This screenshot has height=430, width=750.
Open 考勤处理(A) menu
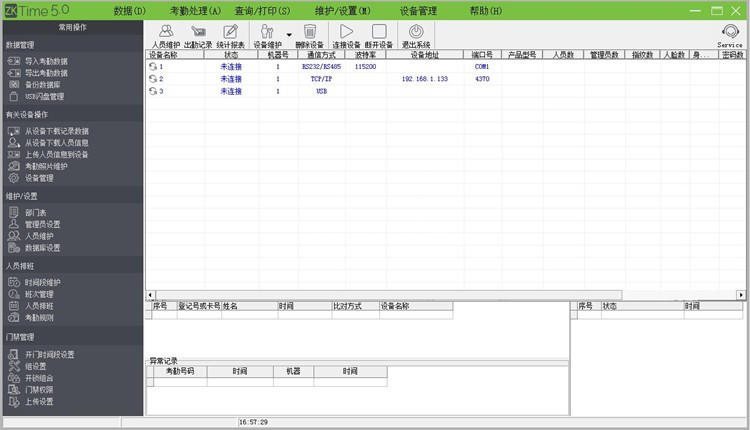(195, 11)
